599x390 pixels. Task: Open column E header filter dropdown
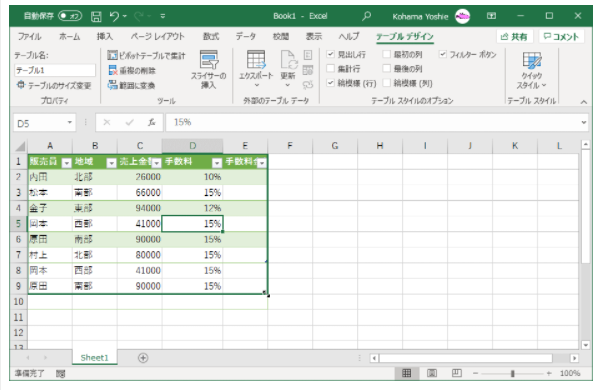tap(262, 163)
